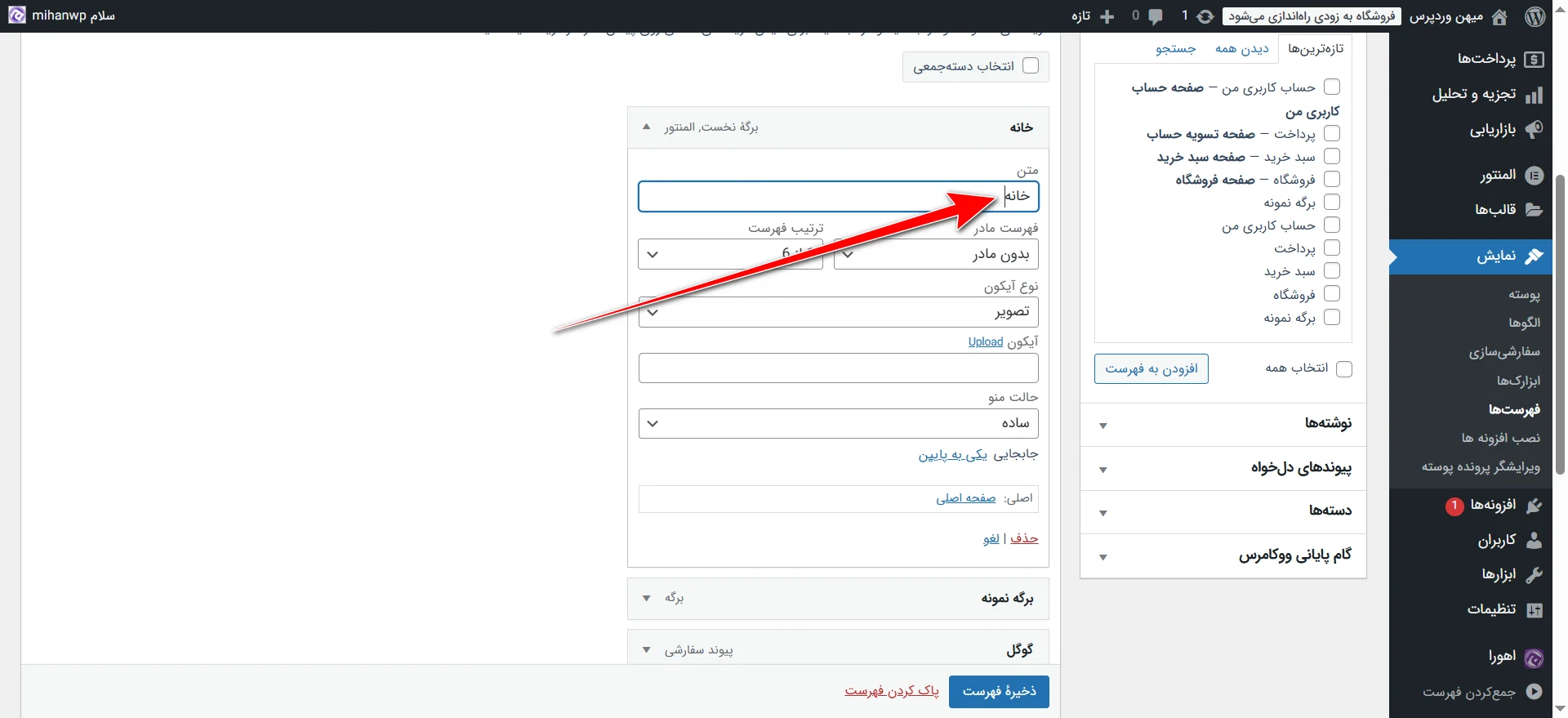Open فهرست‌ها submenu item
This screenshot has width=1568, height=718.
point(1514,409)
